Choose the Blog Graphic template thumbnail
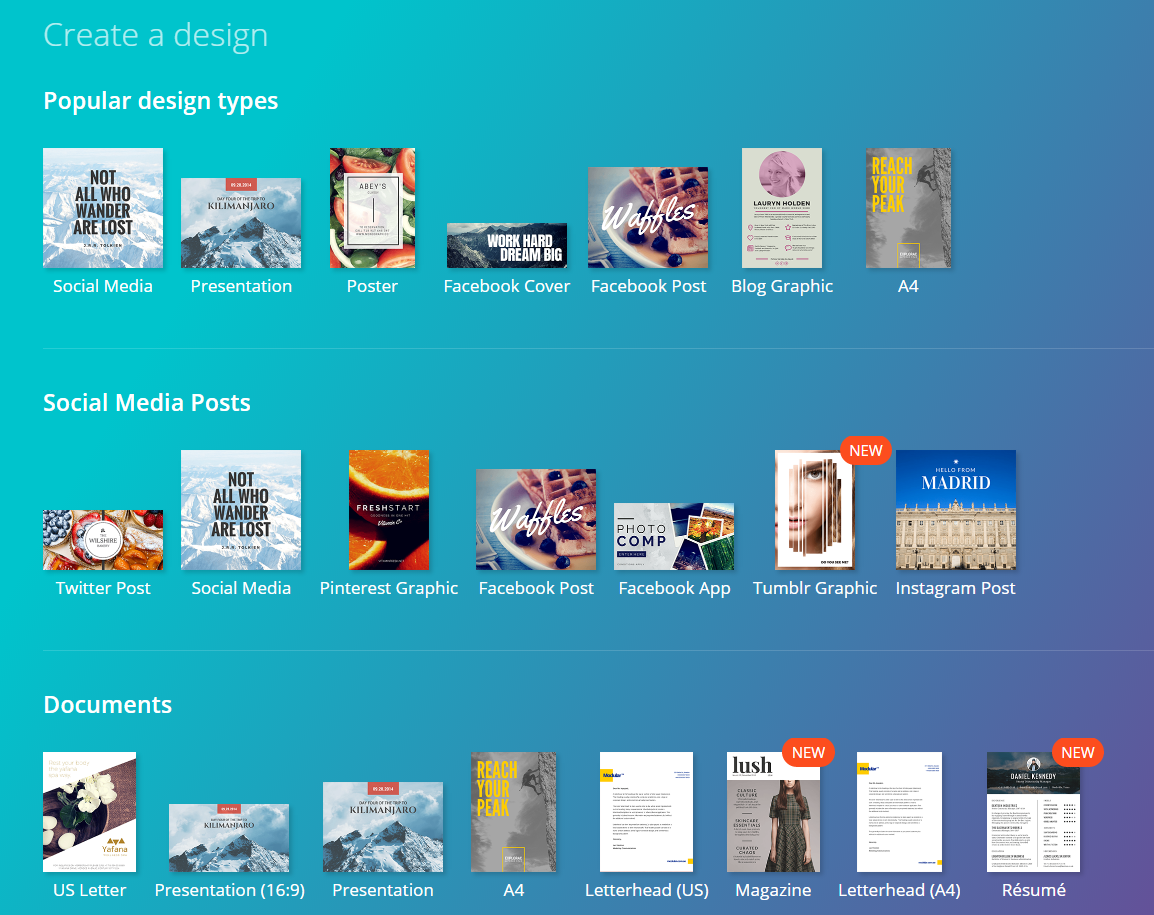The height and width of the screenshot is (915, 1154). (781, 208)
